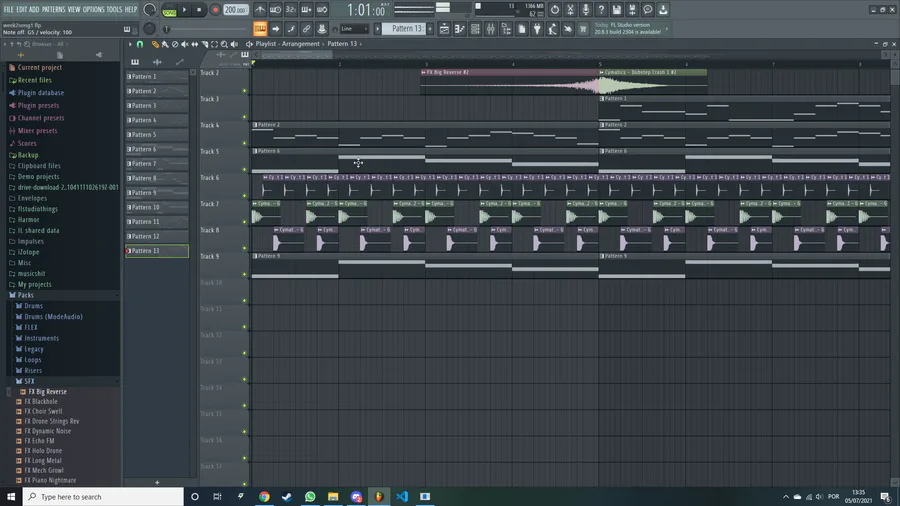Collapse the Packs folder in browser
The image size is (900, 506).
pos(25,295)
